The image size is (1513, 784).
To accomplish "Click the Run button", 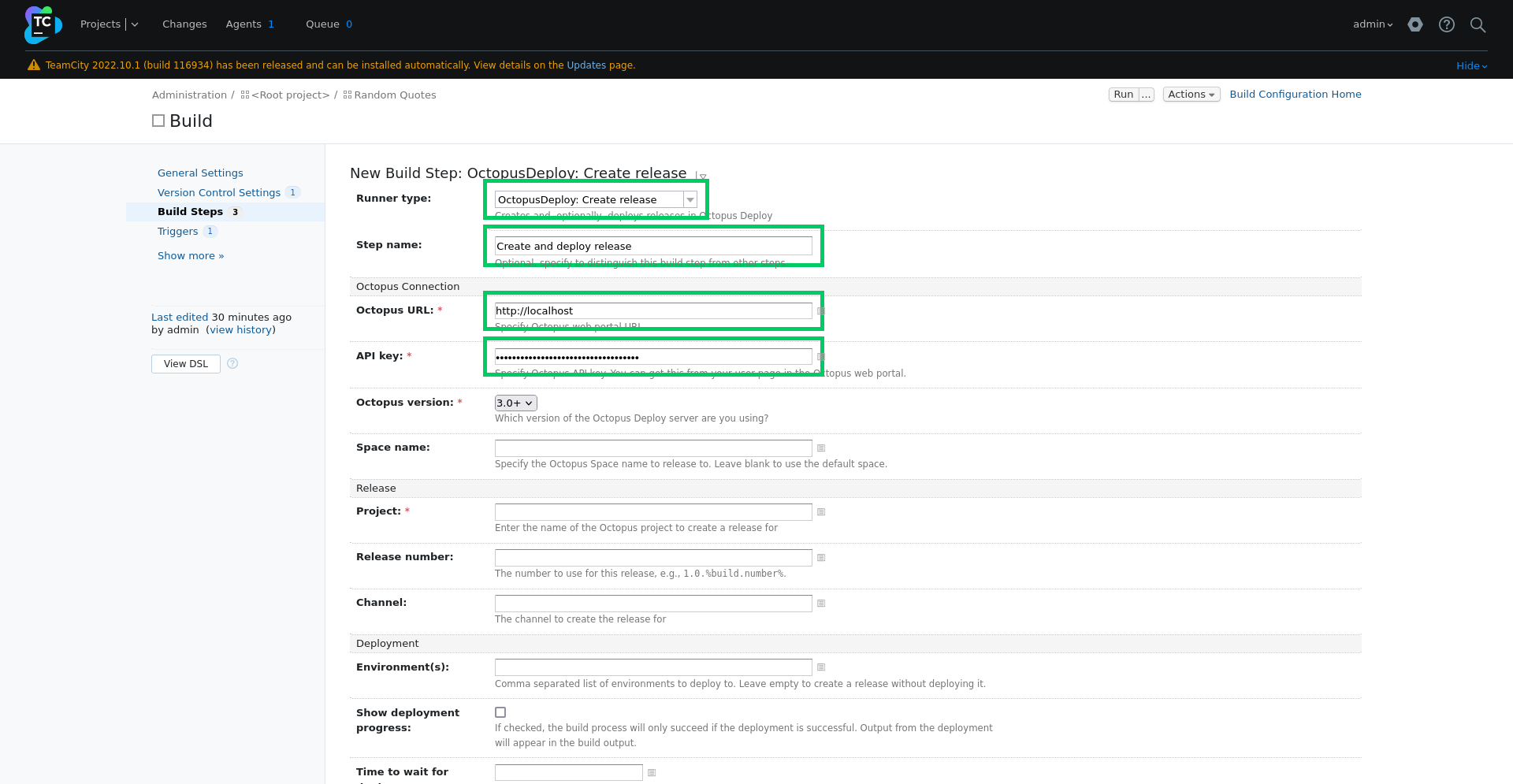I will point(1124,95).
